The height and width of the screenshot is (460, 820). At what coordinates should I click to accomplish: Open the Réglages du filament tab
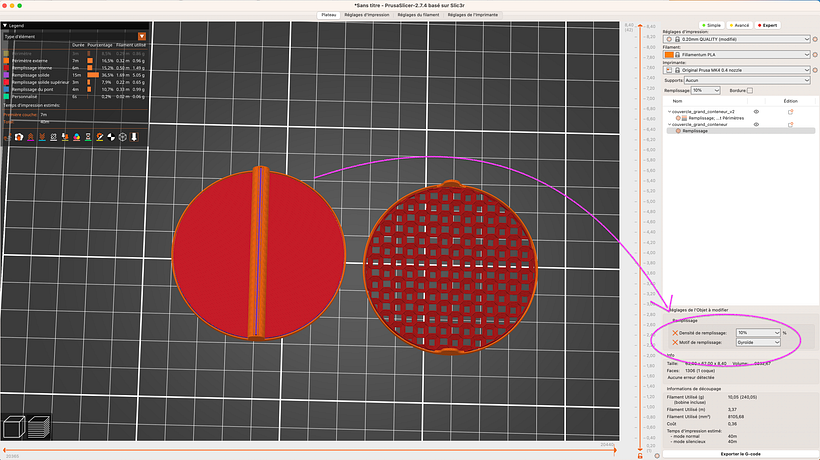tap(417, 15)
